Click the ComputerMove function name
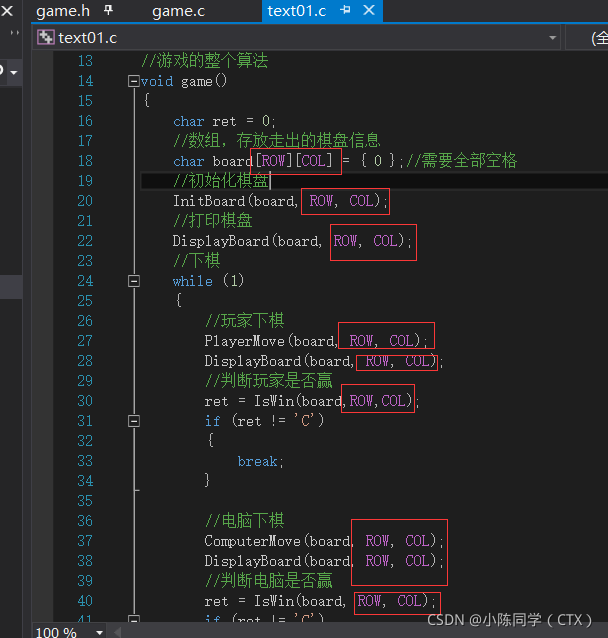608x638 pixels. (x=252, y=541)
